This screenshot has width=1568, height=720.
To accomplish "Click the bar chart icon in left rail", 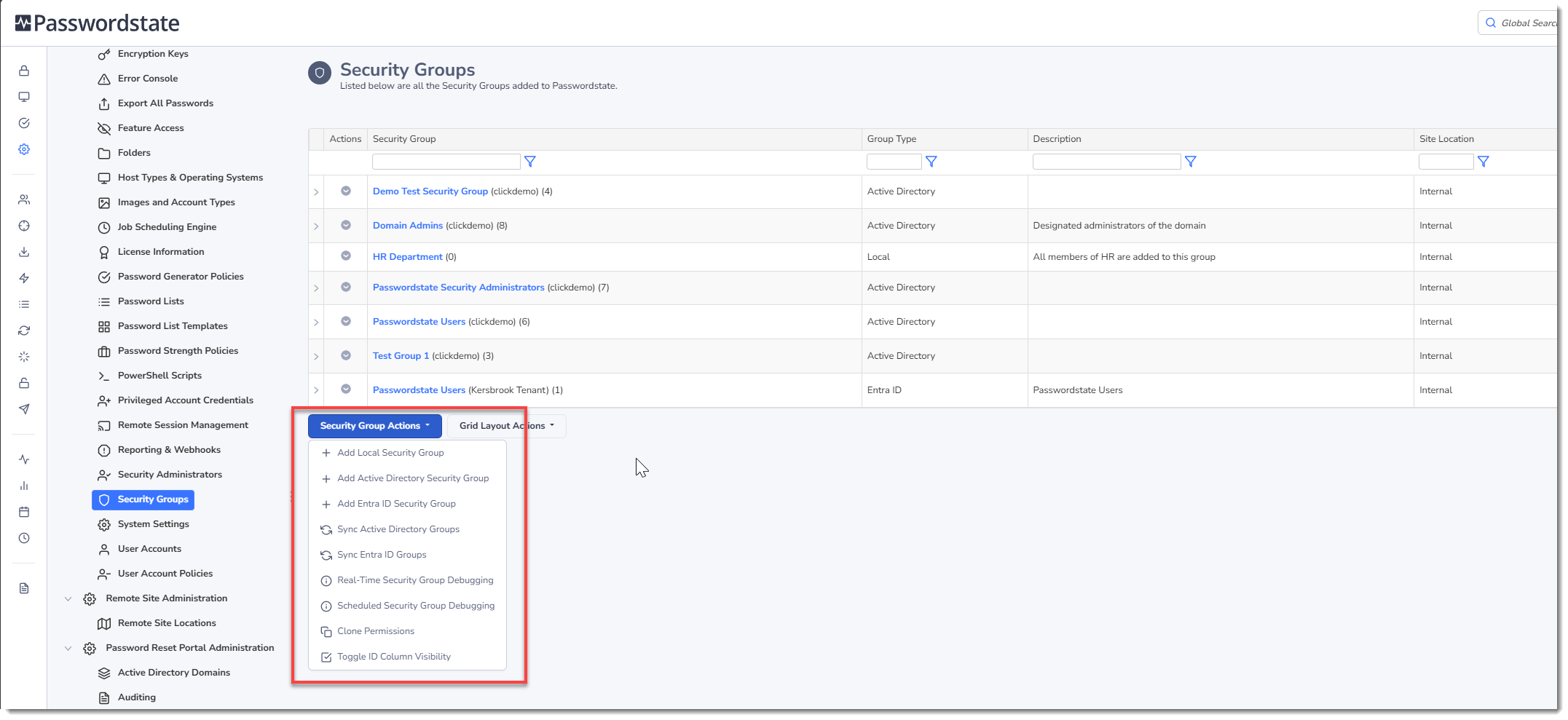I will click(24, 486).
